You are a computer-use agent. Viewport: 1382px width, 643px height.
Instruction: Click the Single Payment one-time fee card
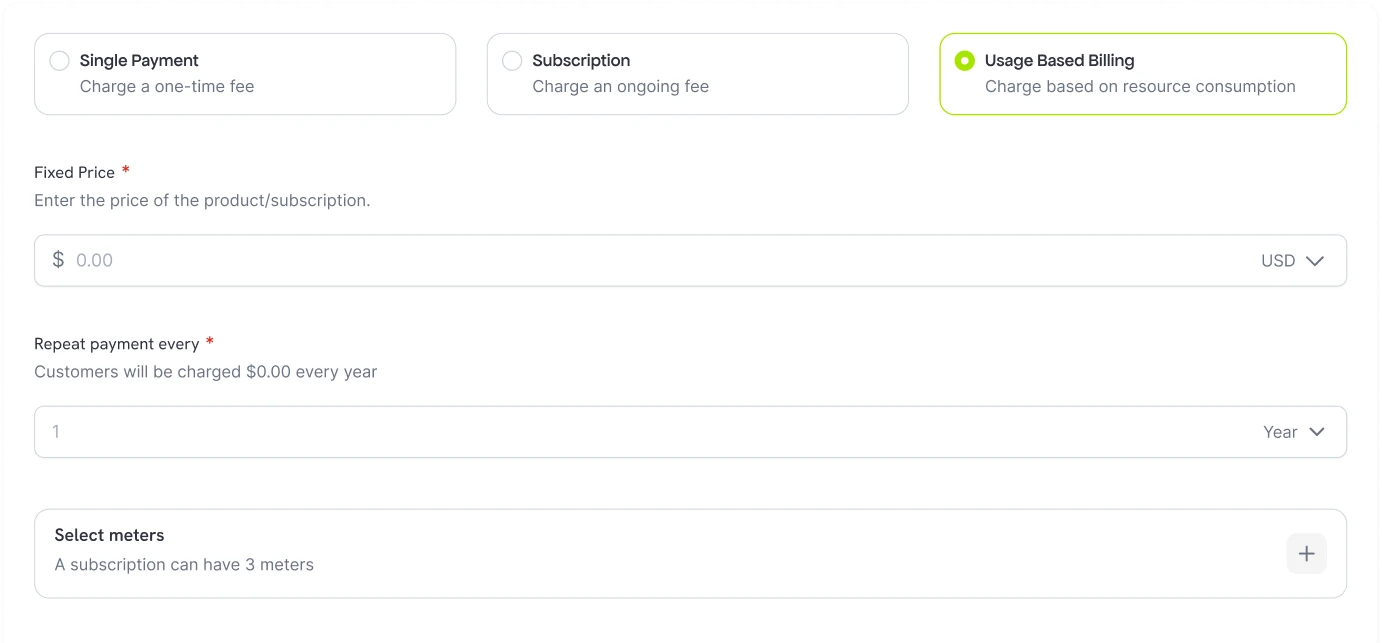245,73
